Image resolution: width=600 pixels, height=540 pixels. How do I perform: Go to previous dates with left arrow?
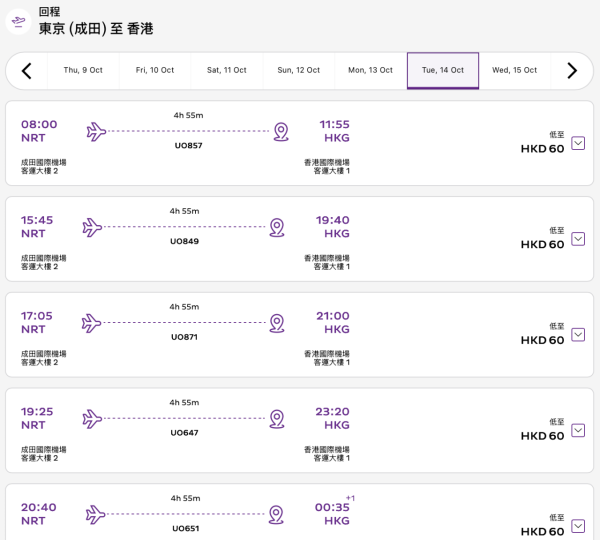click(x=26, y=71)
